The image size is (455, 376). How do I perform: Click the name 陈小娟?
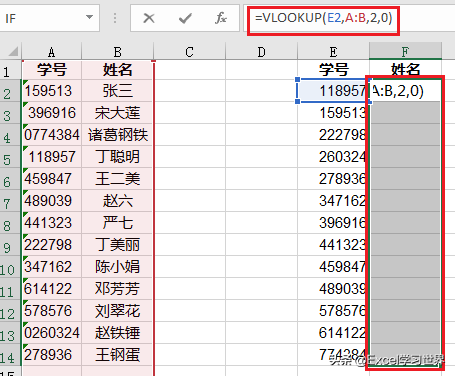coord(118,267)
